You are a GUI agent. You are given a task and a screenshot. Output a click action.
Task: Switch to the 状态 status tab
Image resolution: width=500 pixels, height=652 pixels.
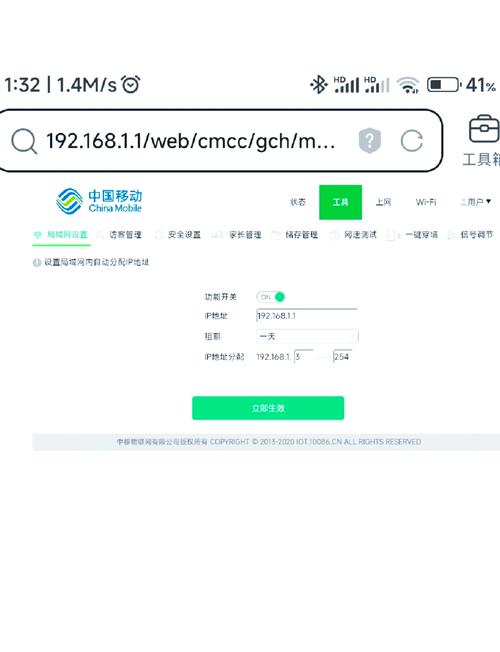pos(297,202)
